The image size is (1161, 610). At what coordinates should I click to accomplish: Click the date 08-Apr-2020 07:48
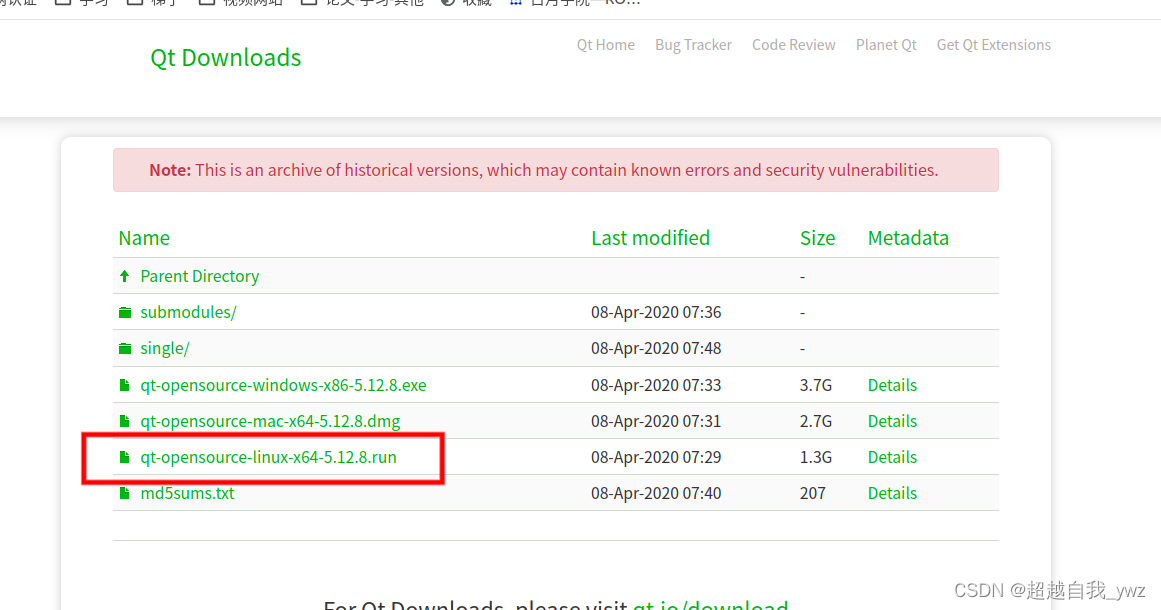pos(656,349)
